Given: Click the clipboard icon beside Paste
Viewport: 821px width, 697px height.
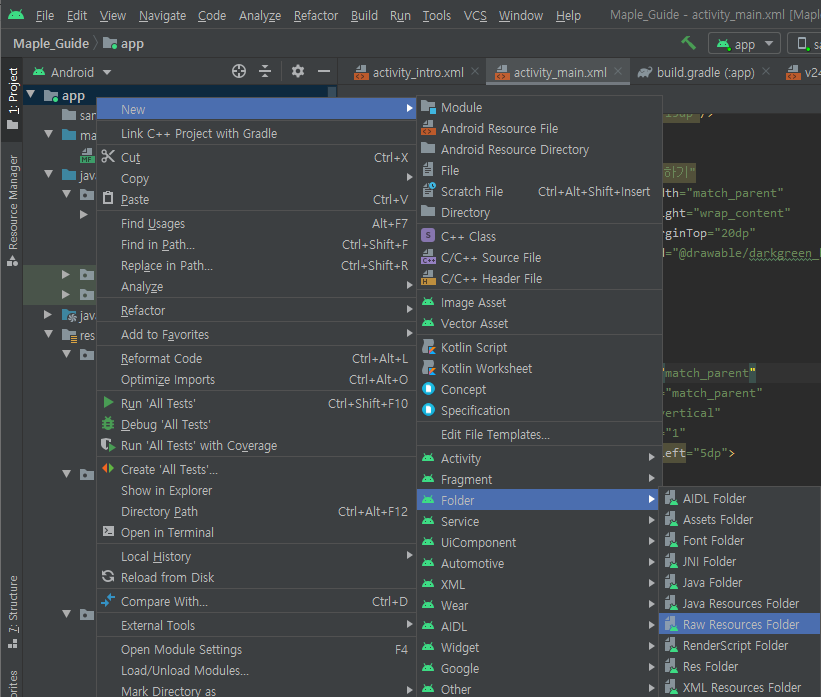Looking at the screenshot, I should (108, 198).
